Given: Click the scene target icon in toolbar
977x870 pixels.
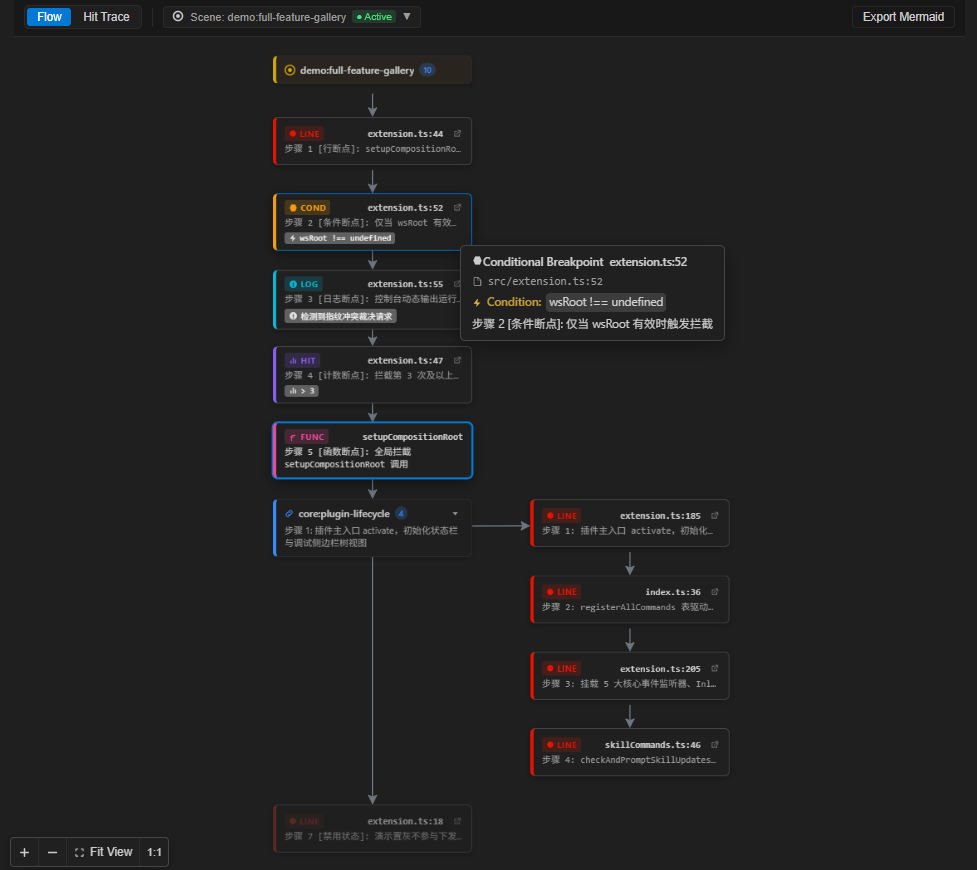Looking at the screenshot, I should tap(178, 17).
